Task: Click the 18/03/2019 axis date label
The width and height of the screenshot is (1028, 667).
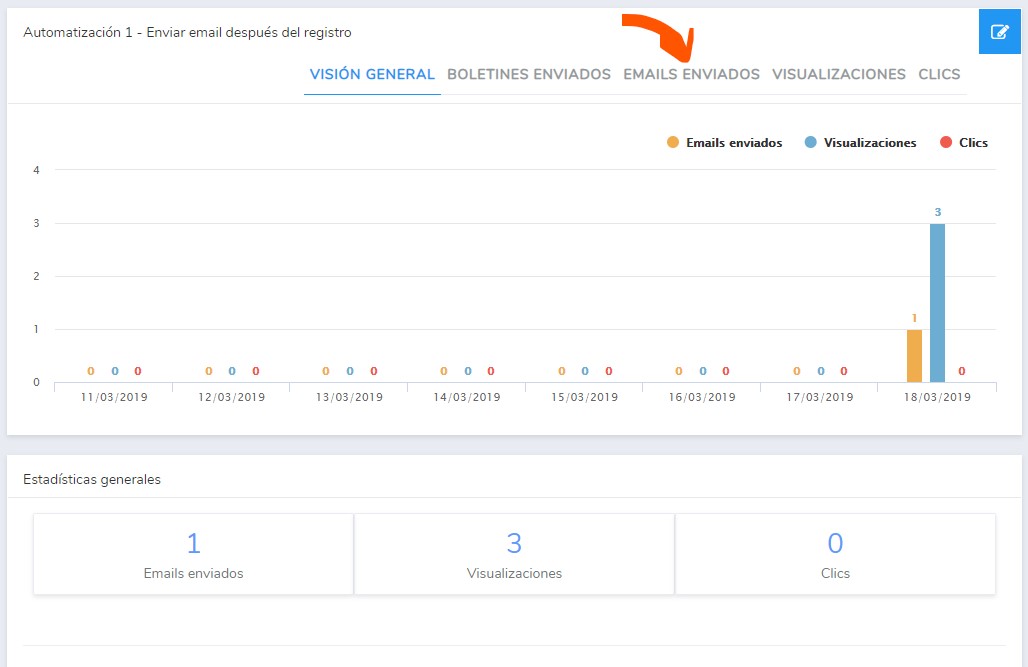Action: click(938, 397)
